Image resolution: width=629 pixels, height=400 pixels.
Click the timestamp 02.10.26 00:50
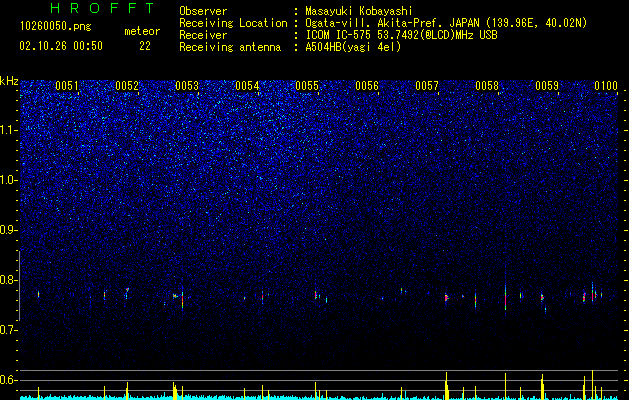(x=61, y=46)
